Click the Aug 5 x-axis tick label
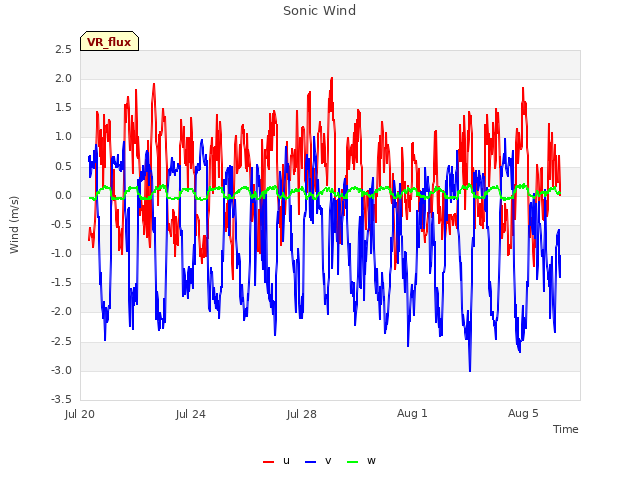Screen dimensions: 640x480 [x=523, y=413]
